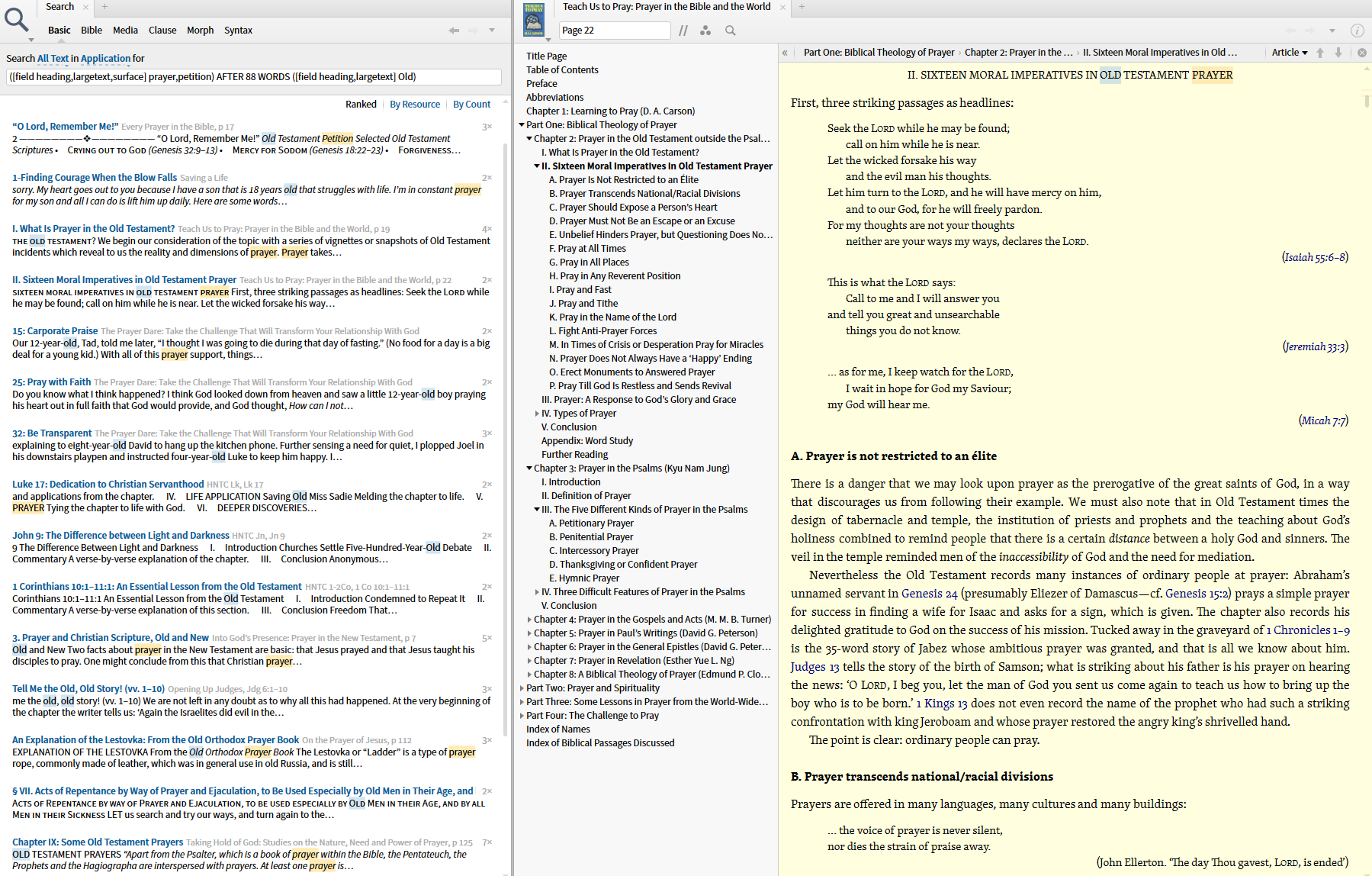The height and width of the screenshot is (876, 1372).
Task: Select F. Pray at All Times entry
Action: (587, 249)
